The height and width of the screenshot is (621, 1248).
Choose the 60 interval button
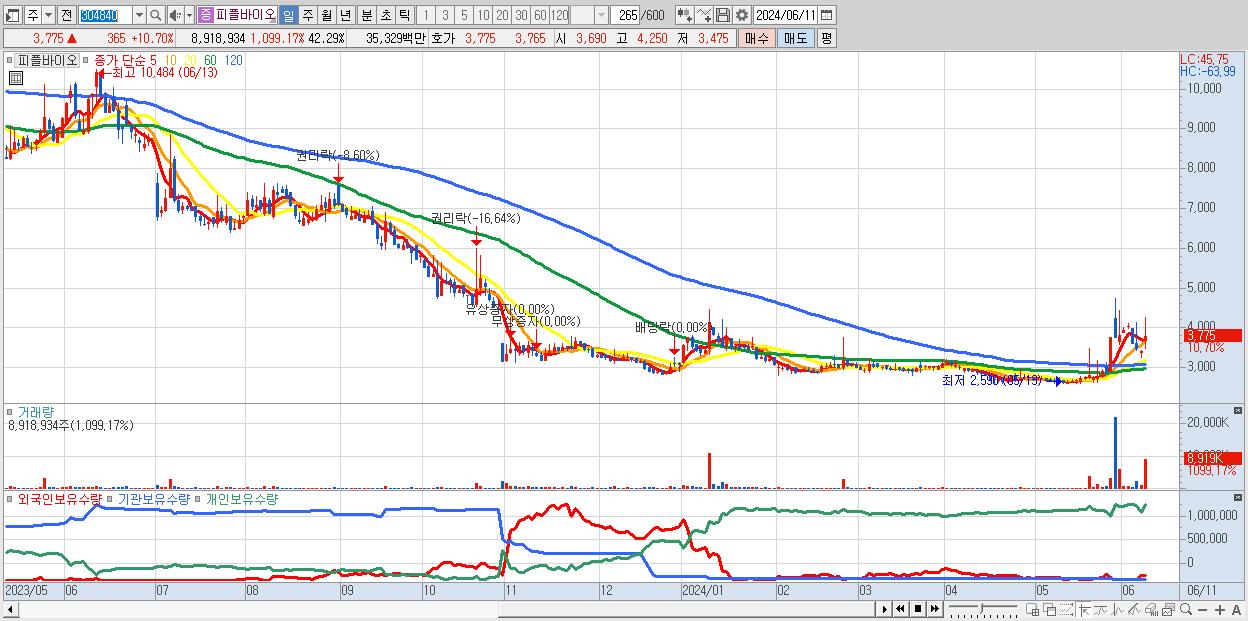pos(540,15)
